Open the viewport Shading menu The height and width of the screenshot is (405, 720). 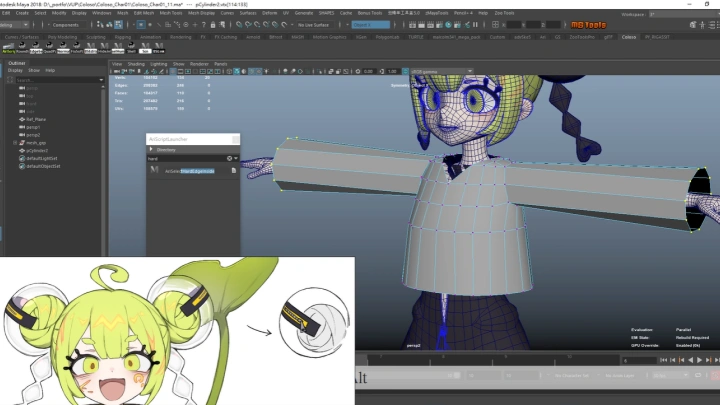click(x=136, y=64)
